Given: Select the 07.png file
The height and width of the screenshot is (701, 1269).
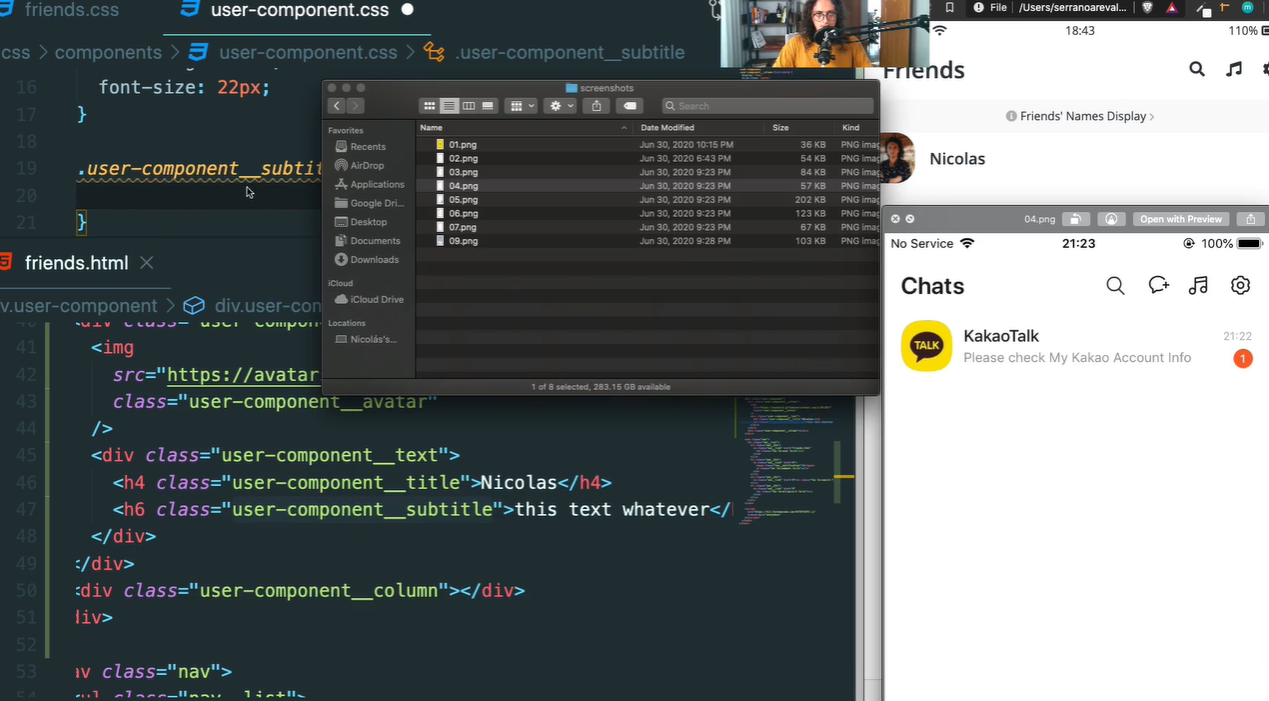Looking at the screenshot, I should click(647, 227).
